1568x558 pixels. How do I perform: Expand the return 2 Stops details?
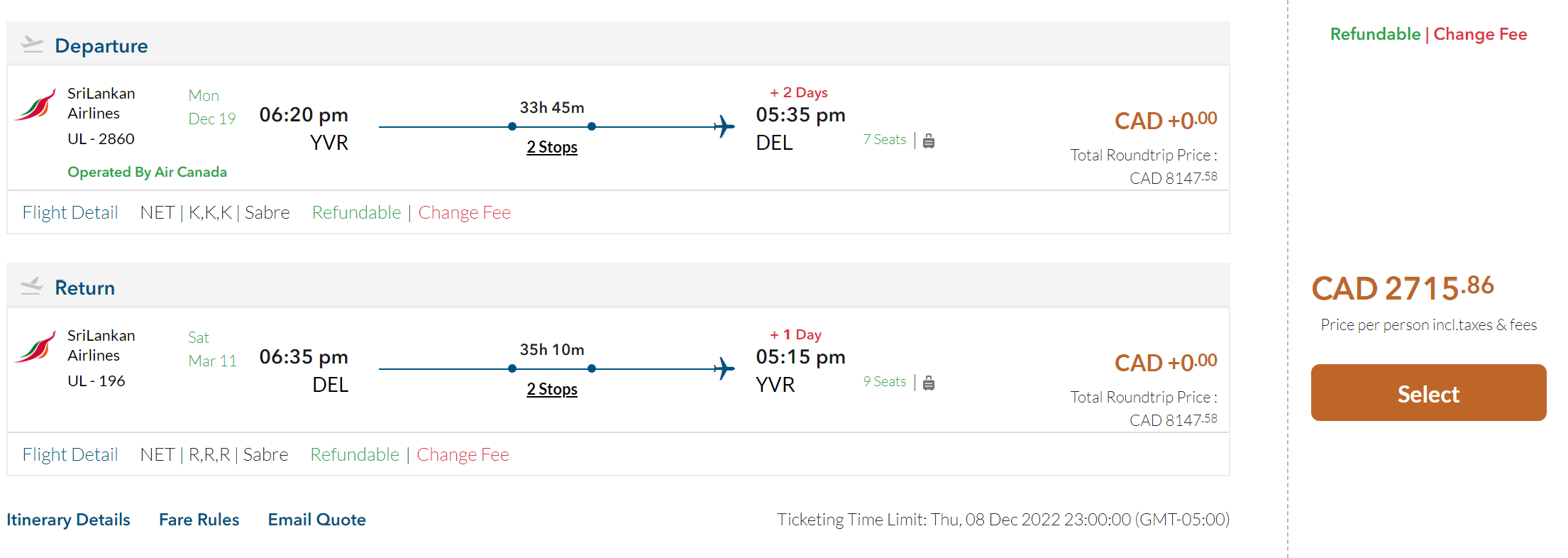coord(551,389)
